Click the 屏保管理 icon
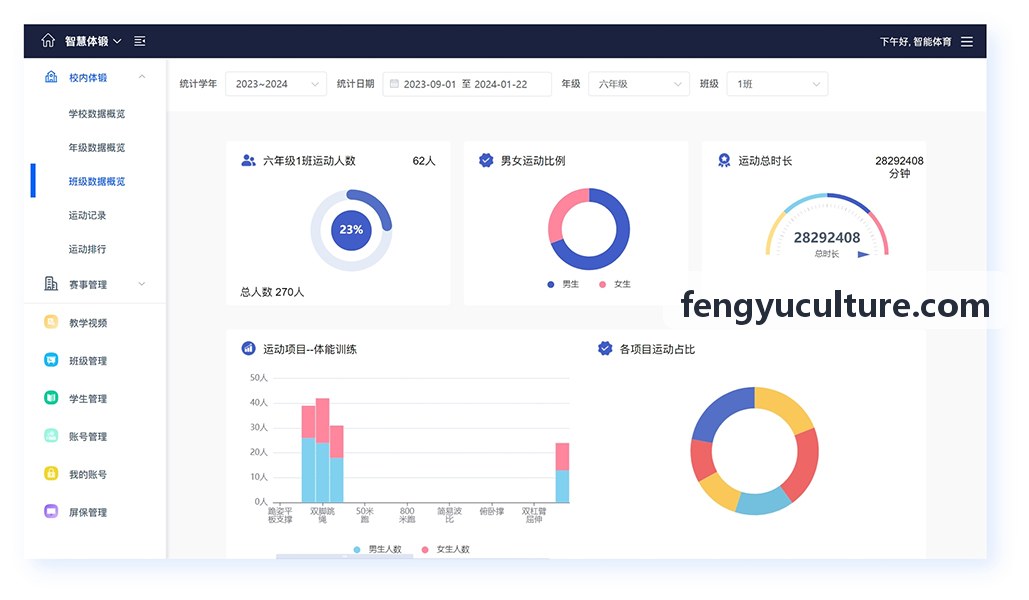The width and height of the screenshot is (1029, 600). [51, 511]
